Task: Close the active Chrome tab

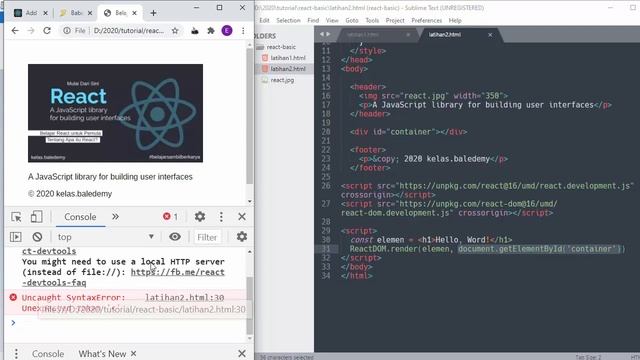Action: pos(134,13)
